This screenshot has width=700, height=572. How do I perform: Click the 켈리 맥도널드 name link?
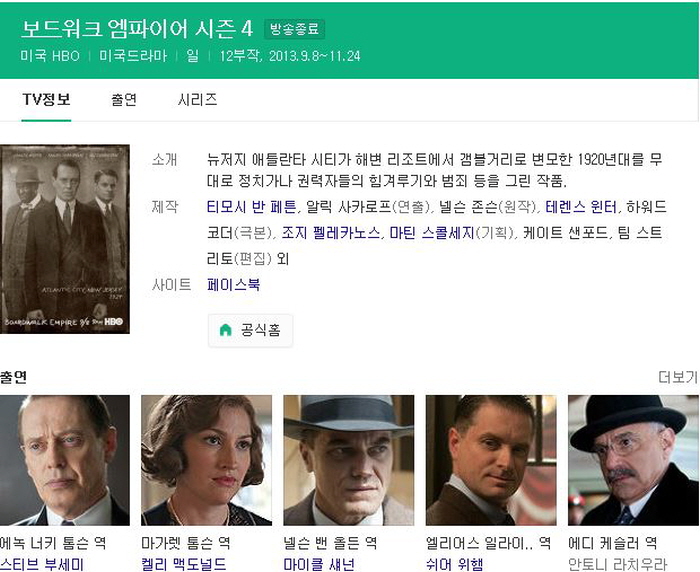(183, 564)
